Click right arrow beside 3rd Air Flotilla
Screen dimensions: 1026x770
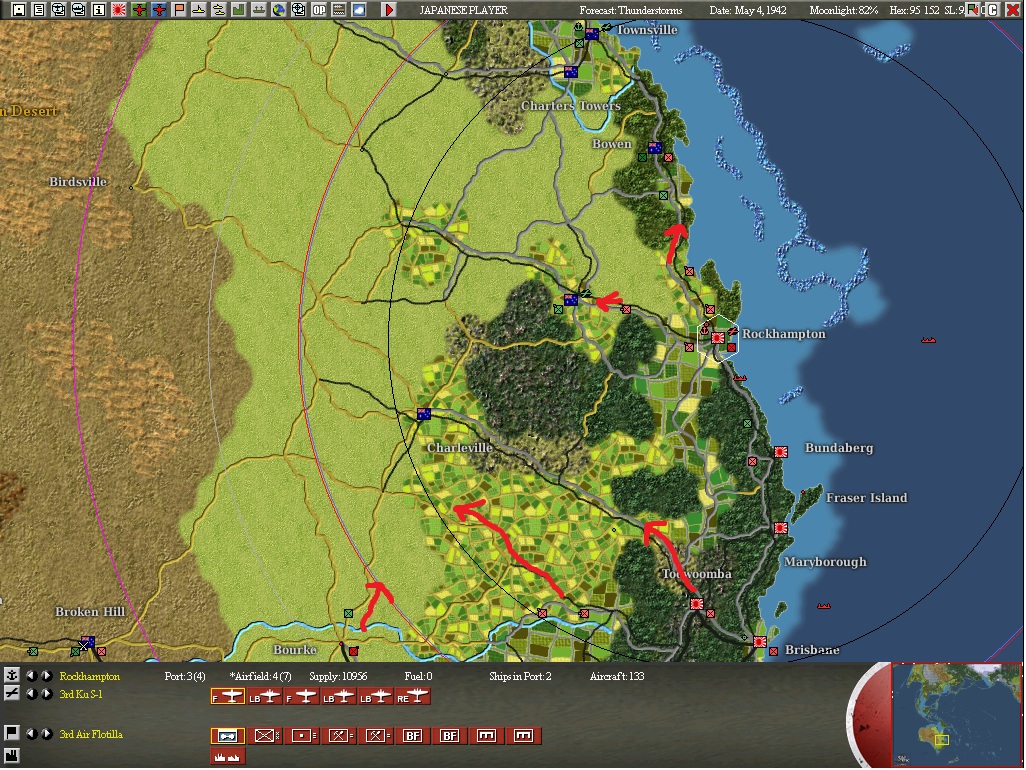46,733
